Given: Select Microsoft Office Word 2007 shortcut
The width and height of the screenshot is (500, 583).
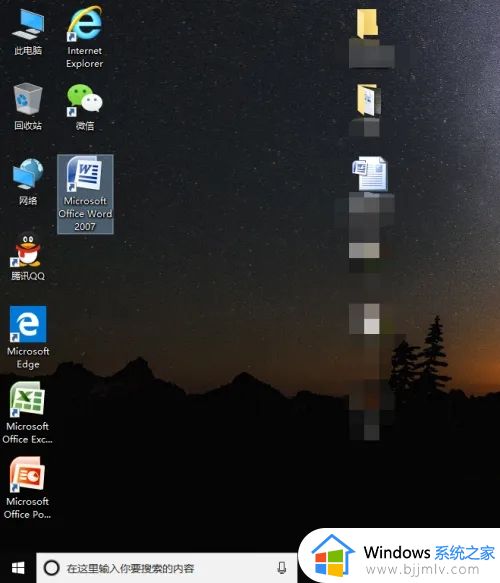Looking at the screenshot, I should [x=85, y=194].
